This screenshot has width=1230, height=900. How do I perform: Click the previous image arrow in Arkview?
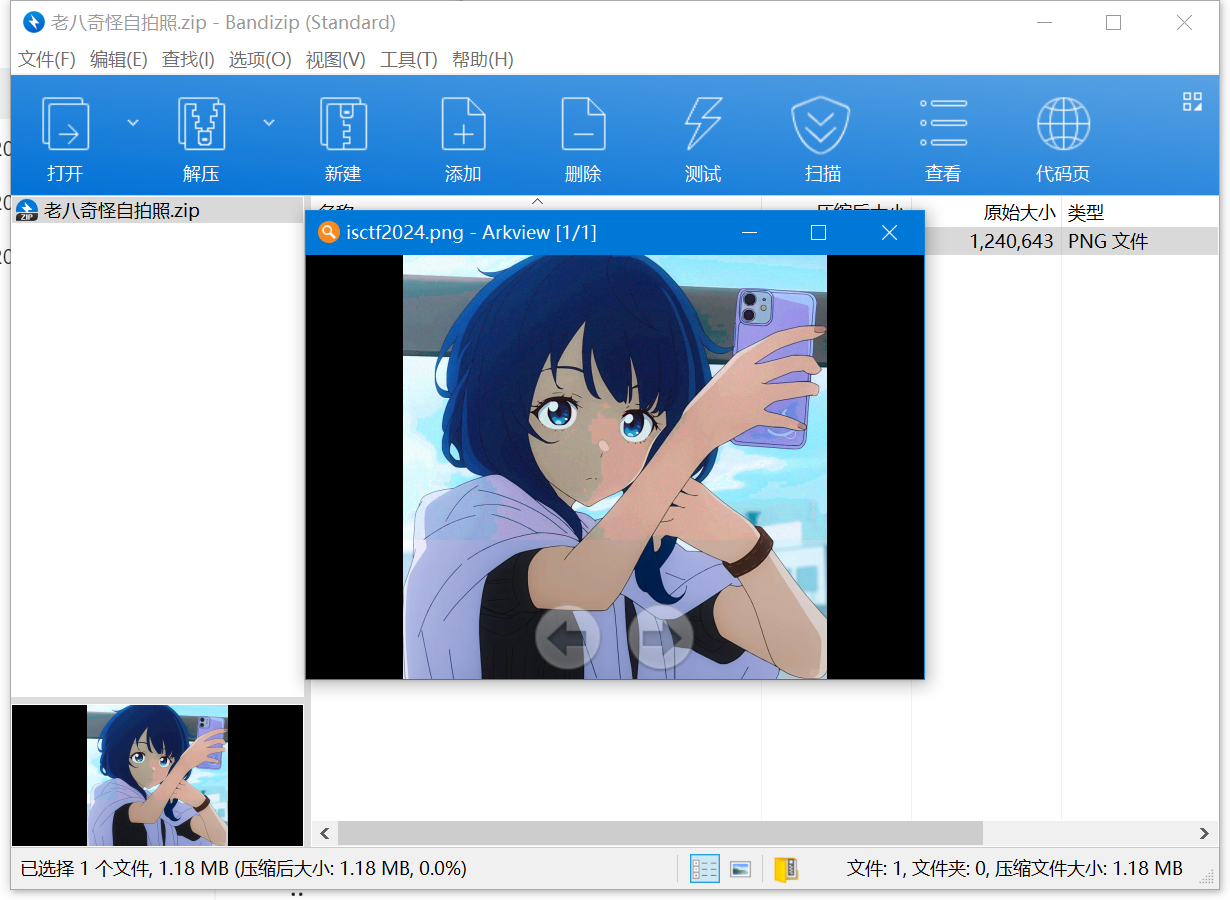tap(567, 637)
